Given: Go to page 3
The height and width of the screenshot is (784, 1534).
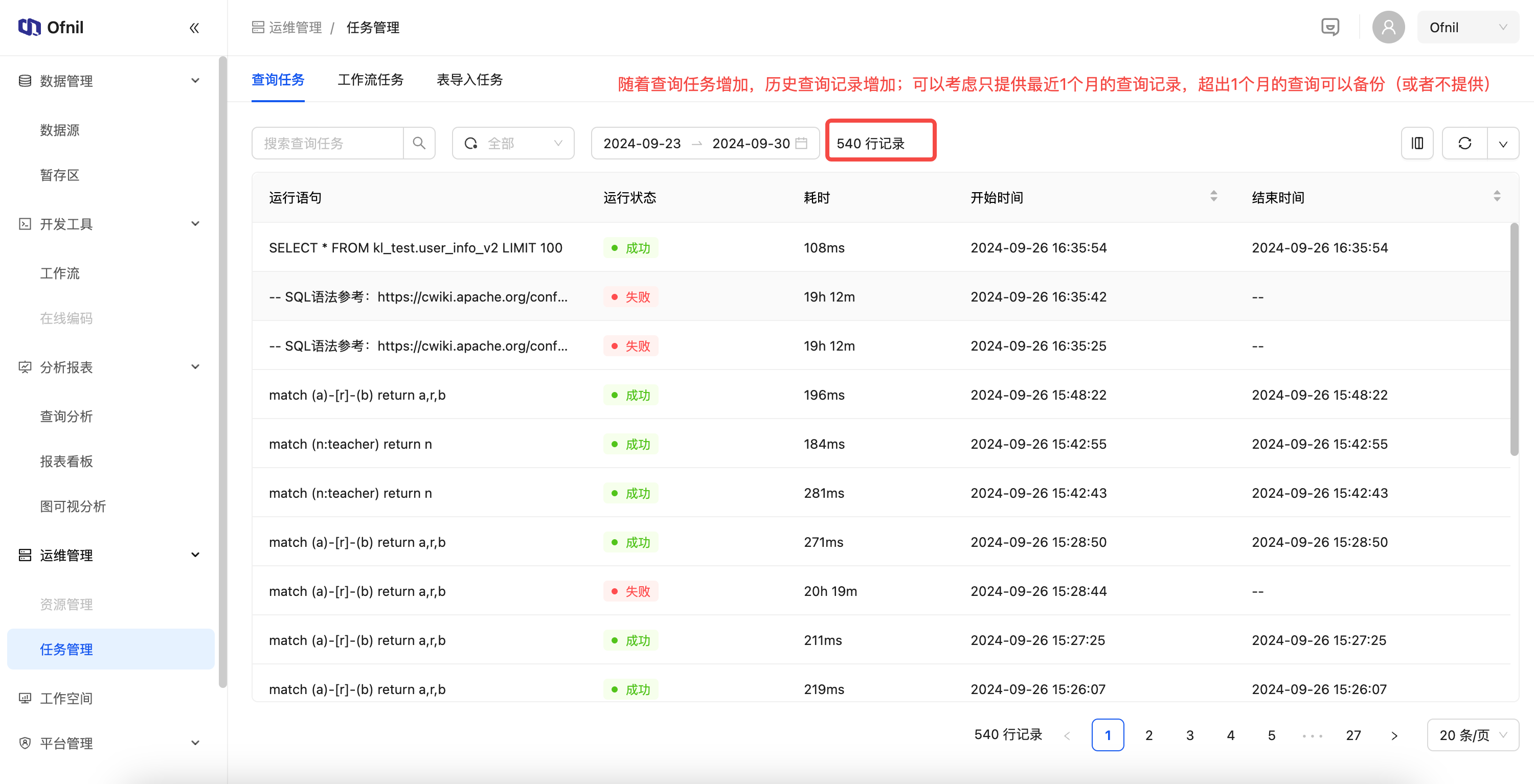Looking at the screenshot, I should [x=1190, y=736].
